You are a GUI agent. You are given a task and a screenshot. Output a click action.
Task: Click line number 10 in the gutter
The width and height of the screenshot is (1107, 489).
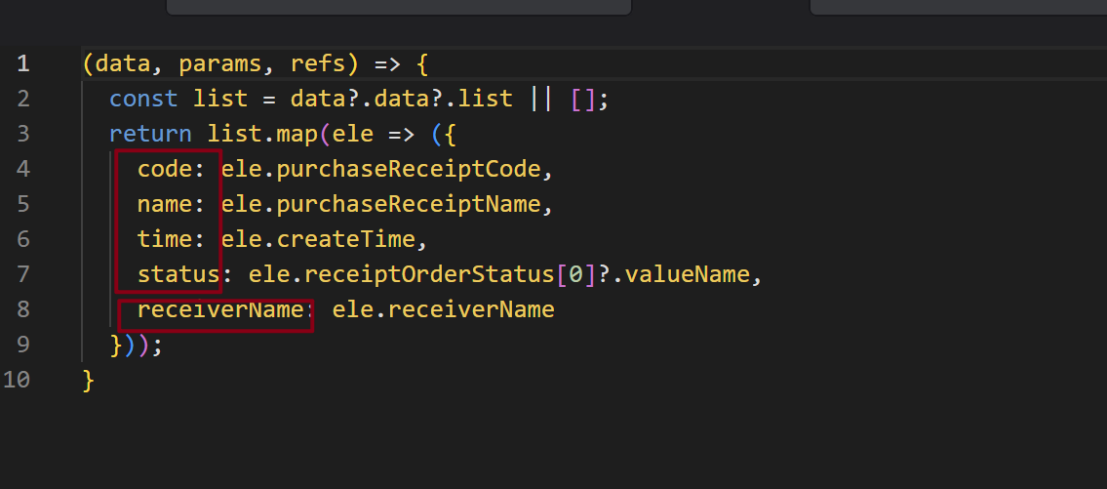tap(16, 380)
